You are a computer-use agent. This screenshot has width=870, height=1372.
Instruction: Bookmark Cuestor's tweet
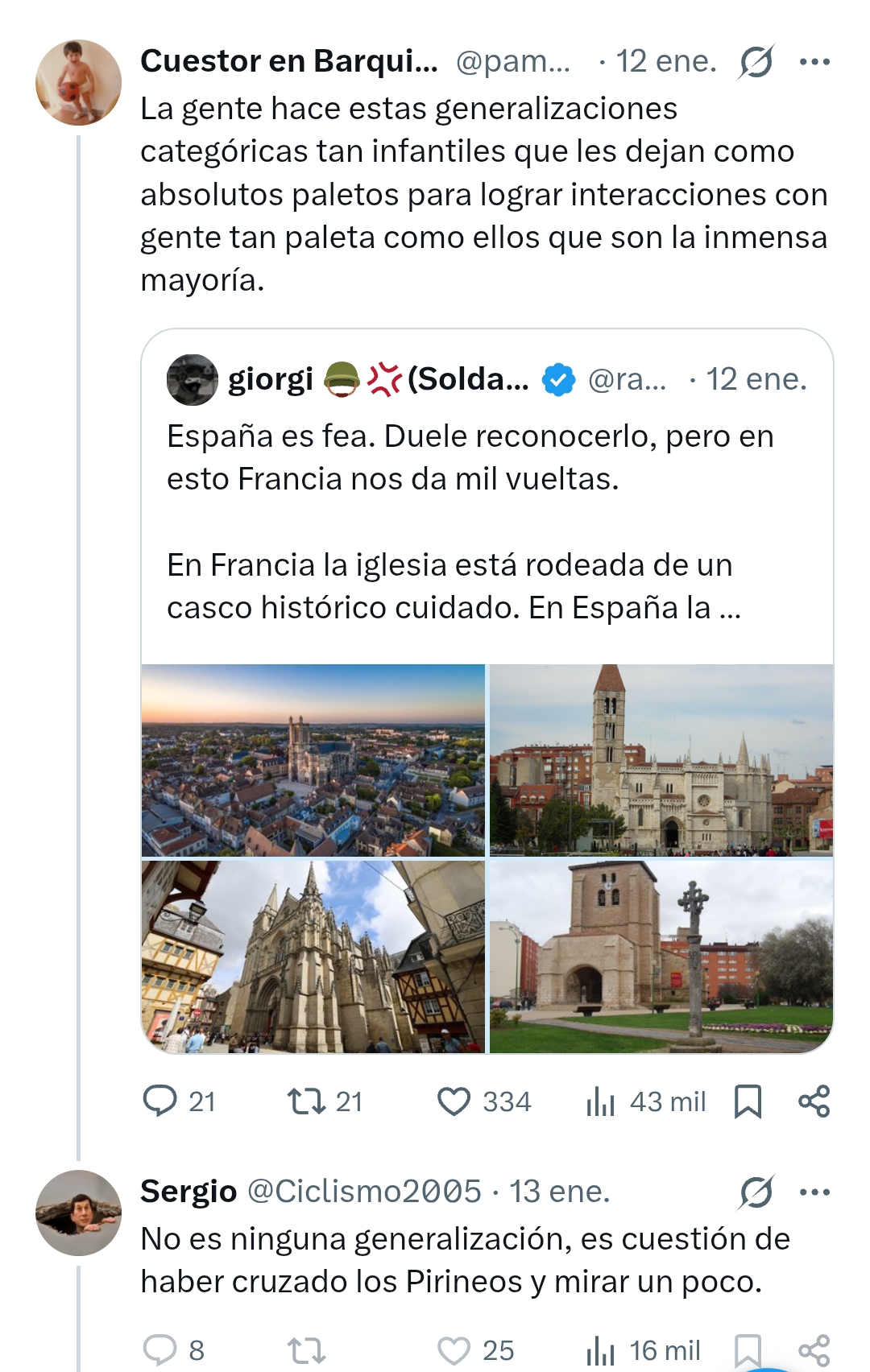coord(748,1101)
